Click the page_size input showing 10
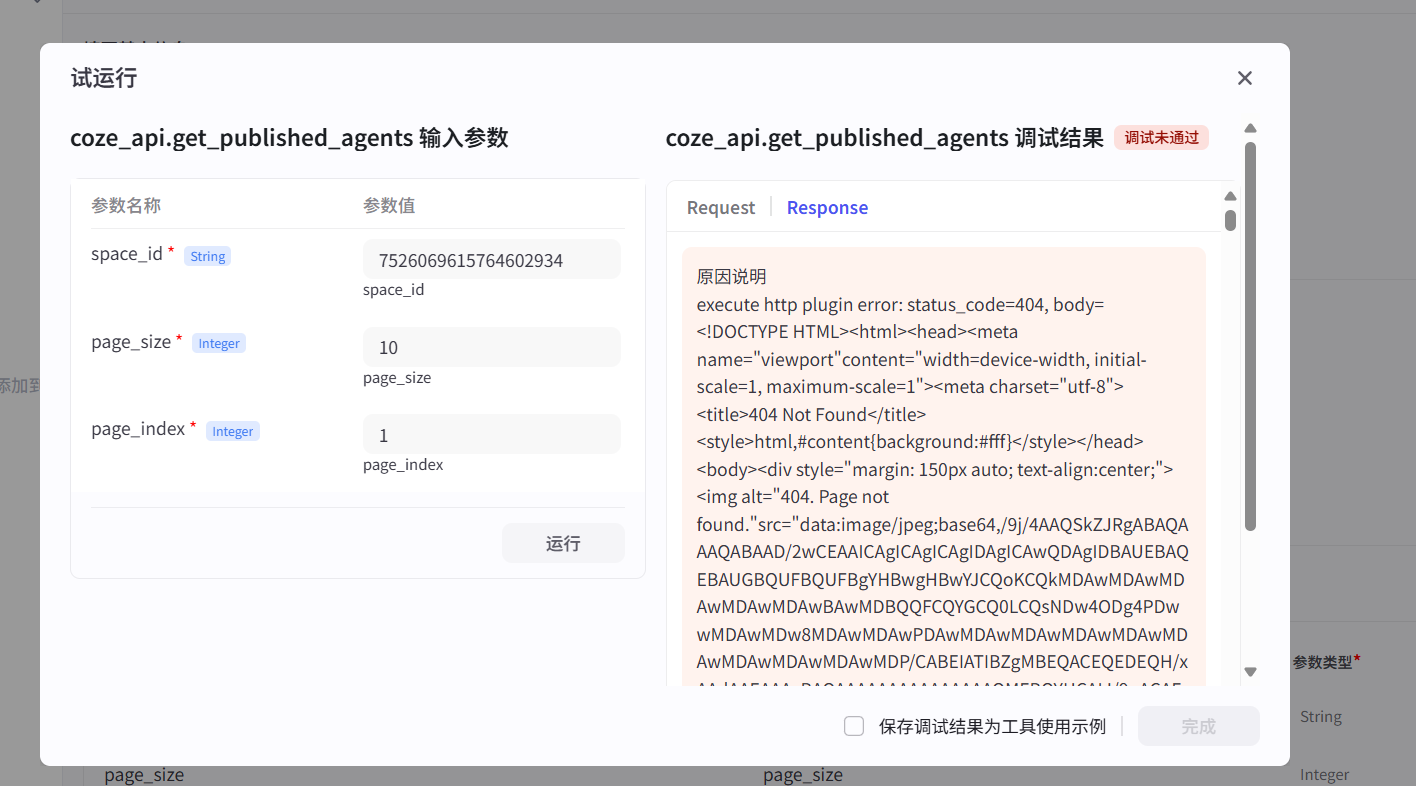Image resolution: width=1416 pixels, height=786 pixels. point(492,347)
